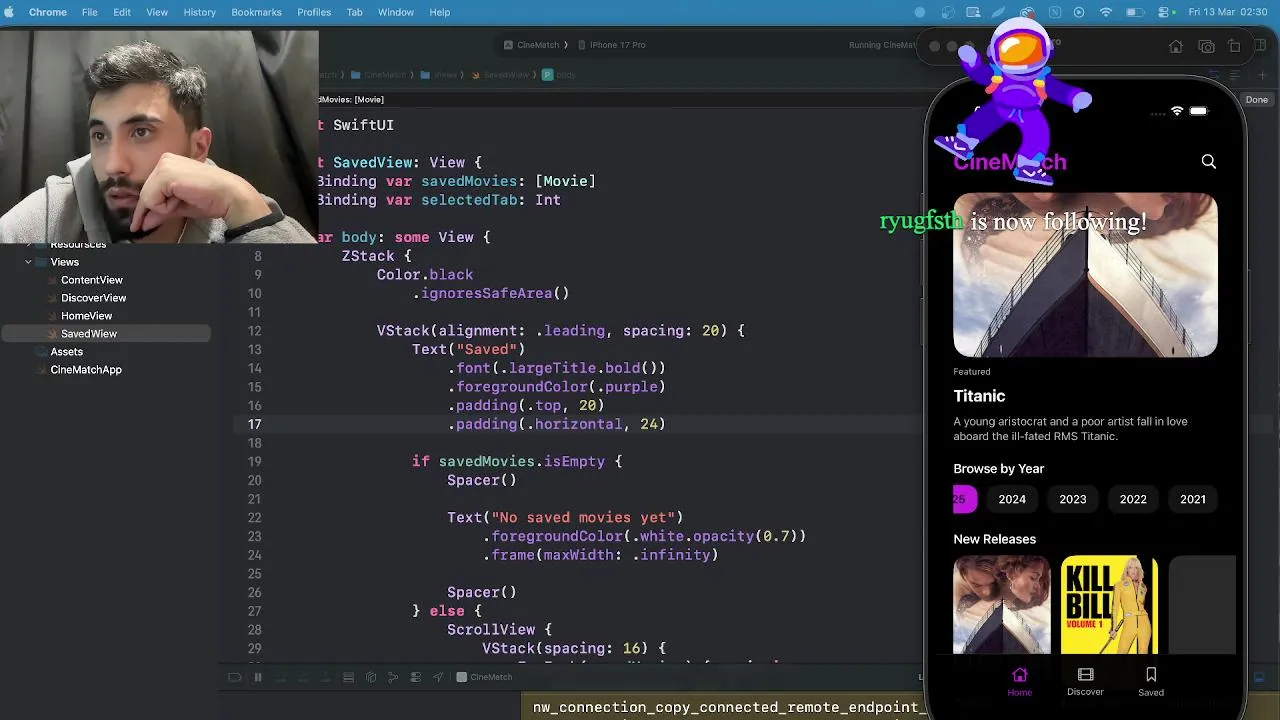Click the battery icon in the menu bar

[1135, 12]
